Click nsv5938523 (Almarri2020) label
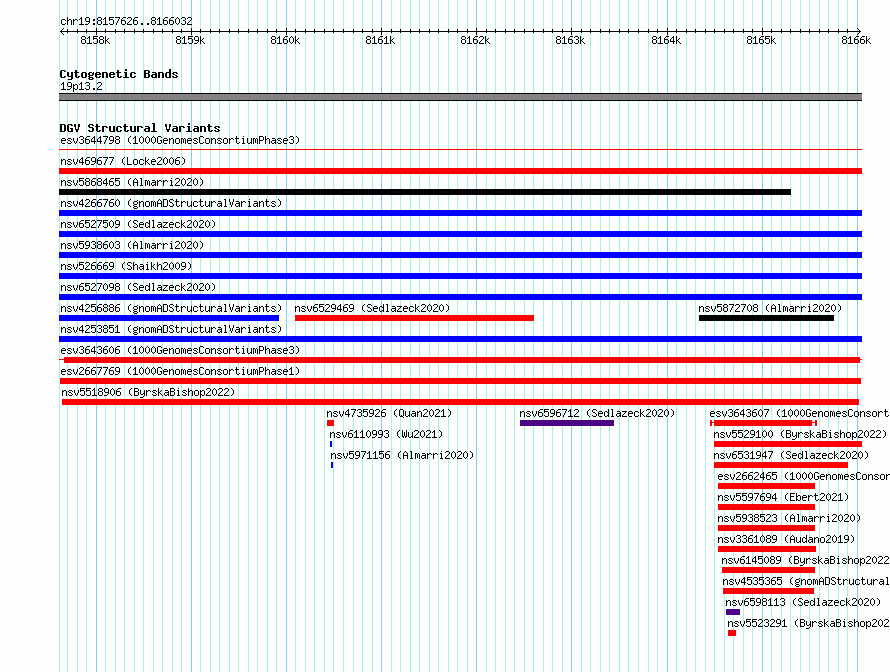 (x=789, y=518)
